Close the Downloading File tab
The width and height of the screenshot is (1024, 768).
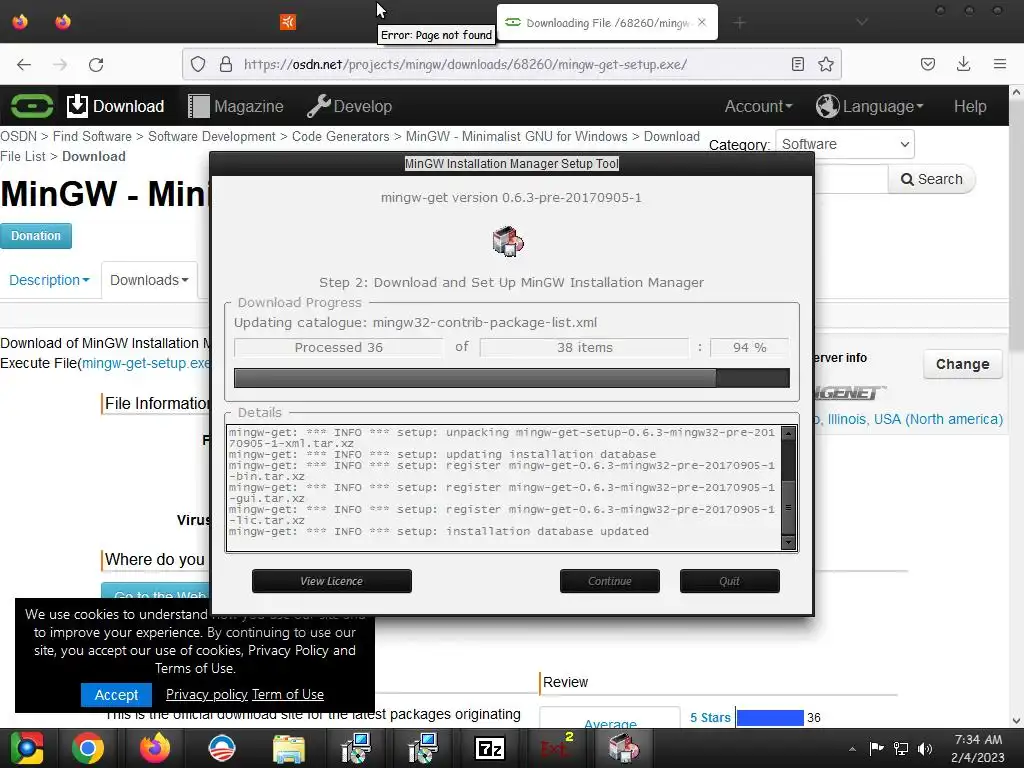coord(702,22)
